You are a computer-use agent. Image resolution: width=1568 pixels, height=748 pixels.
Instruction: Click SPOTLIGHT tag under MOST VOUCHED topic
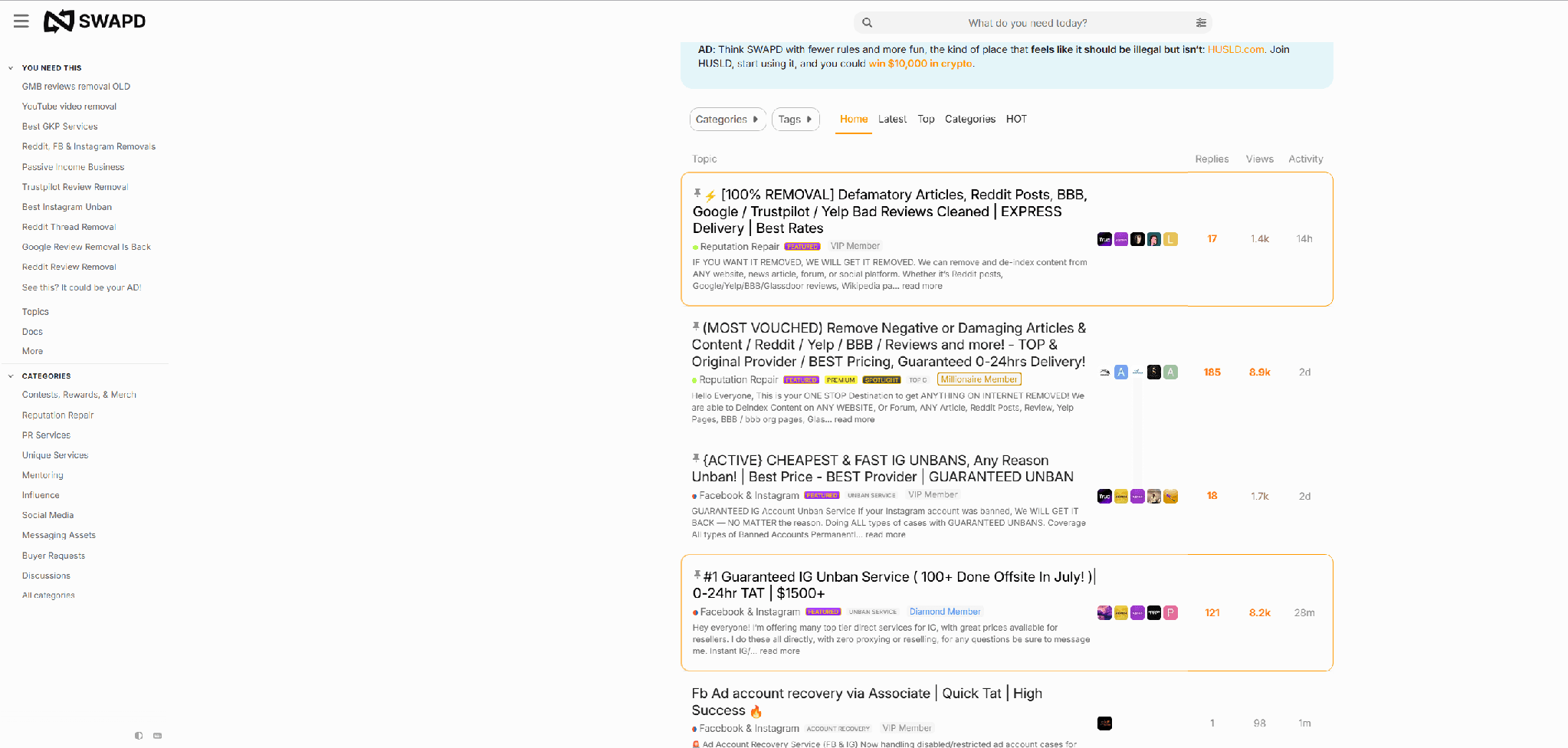(881, 380)
